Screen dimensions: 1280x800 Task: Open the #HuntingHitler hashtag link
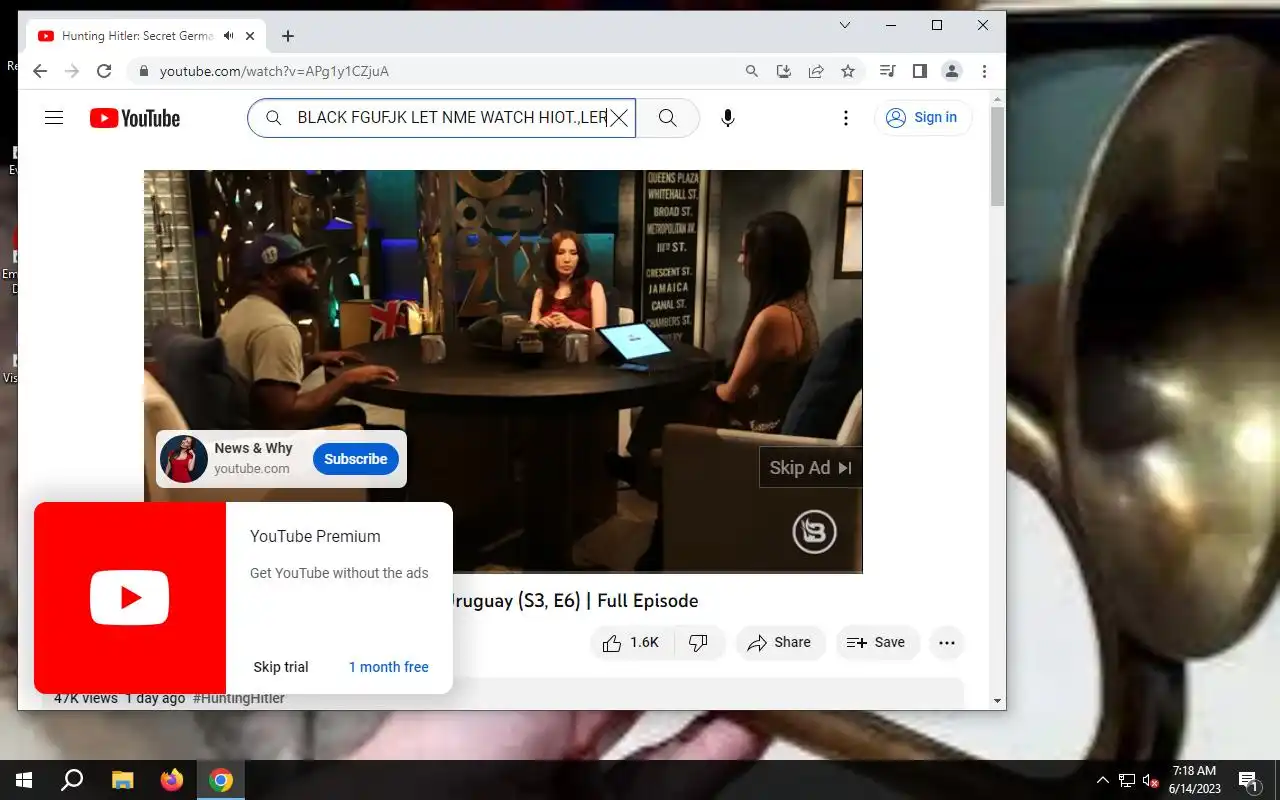pos(238,698)
